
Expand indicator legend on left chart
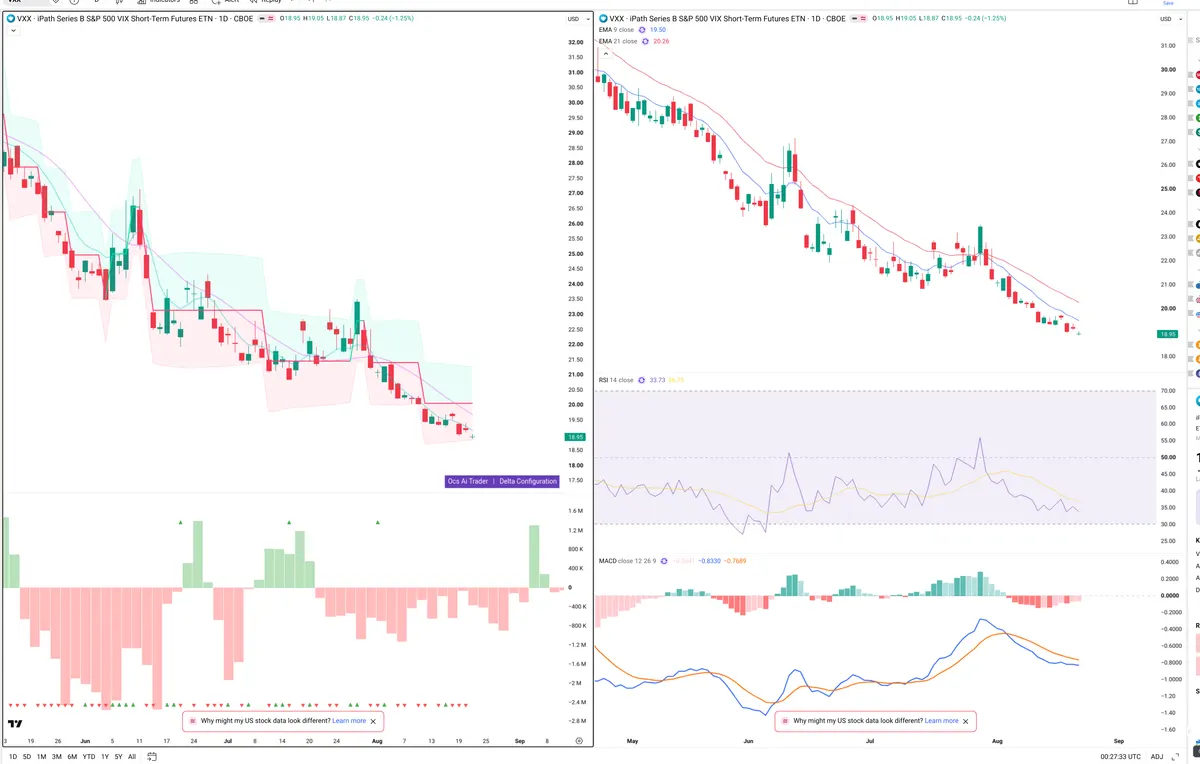(12, 31)
